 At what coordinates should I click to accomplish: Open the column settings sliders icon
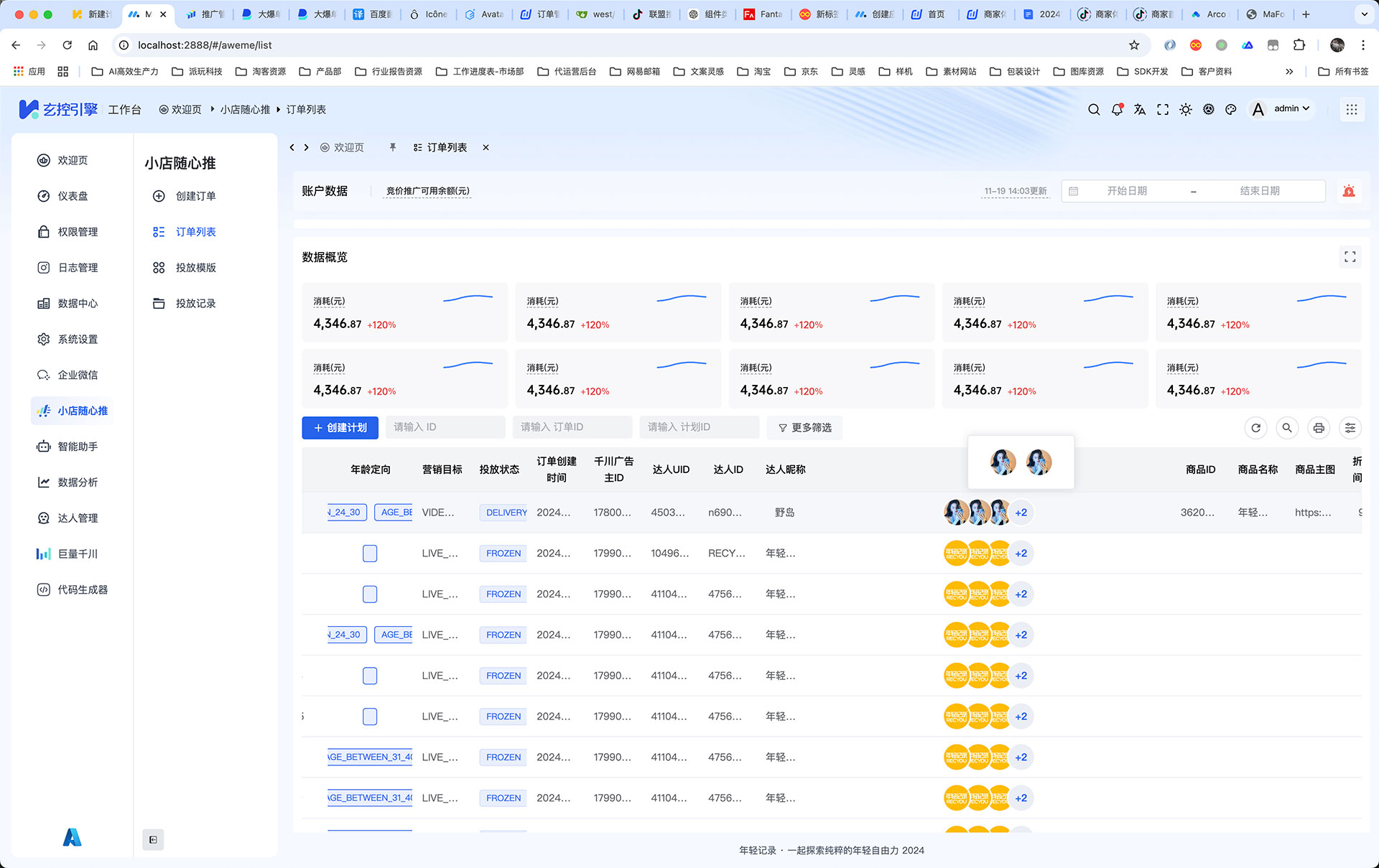pos(1350,427)
